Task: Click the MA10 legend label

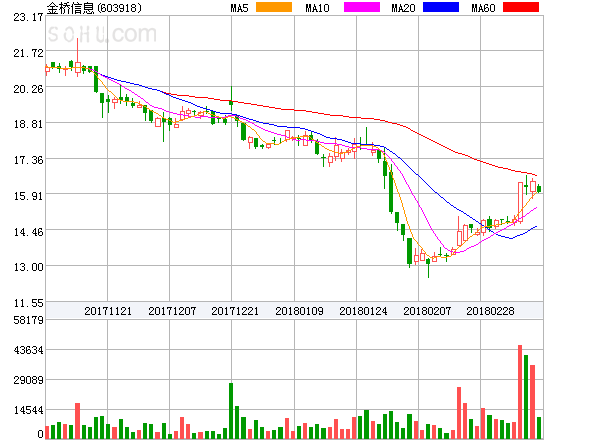Action: (317, 8)
